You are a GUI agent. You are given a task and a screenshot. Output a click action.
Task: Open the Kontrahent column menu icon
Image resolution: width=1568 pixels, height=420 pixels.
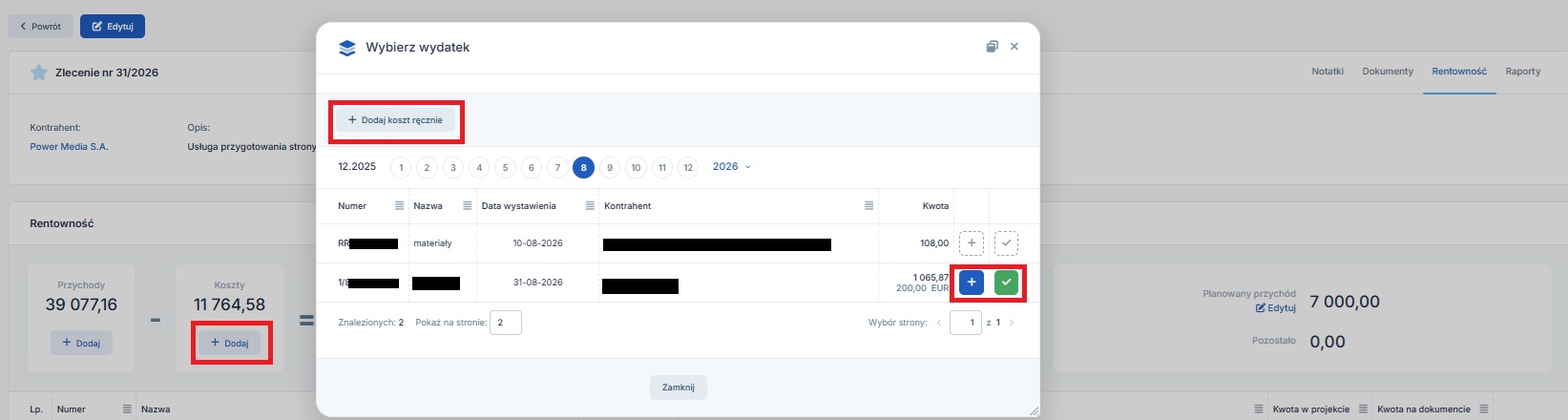pyautogui.click(x=868, y=206)
